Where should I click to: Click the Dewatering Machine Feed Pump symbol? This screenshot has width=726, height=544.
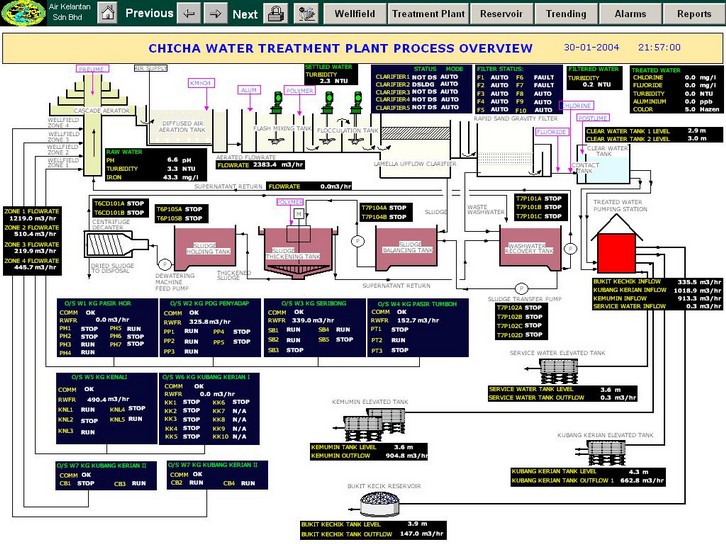pos(164,264)
